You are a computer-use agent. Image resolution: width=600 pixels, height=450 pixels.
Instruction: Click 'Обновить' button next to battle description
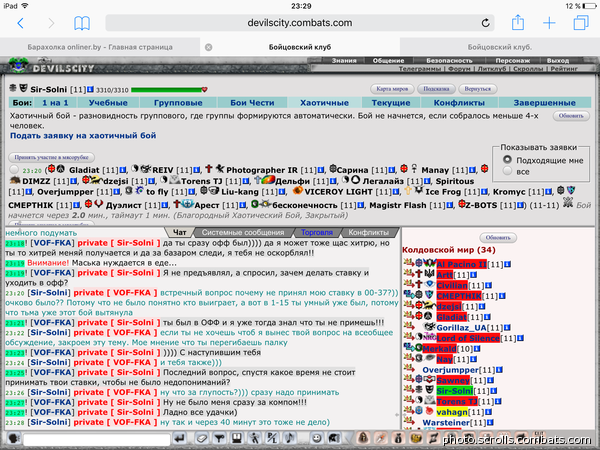click(571, 116)
